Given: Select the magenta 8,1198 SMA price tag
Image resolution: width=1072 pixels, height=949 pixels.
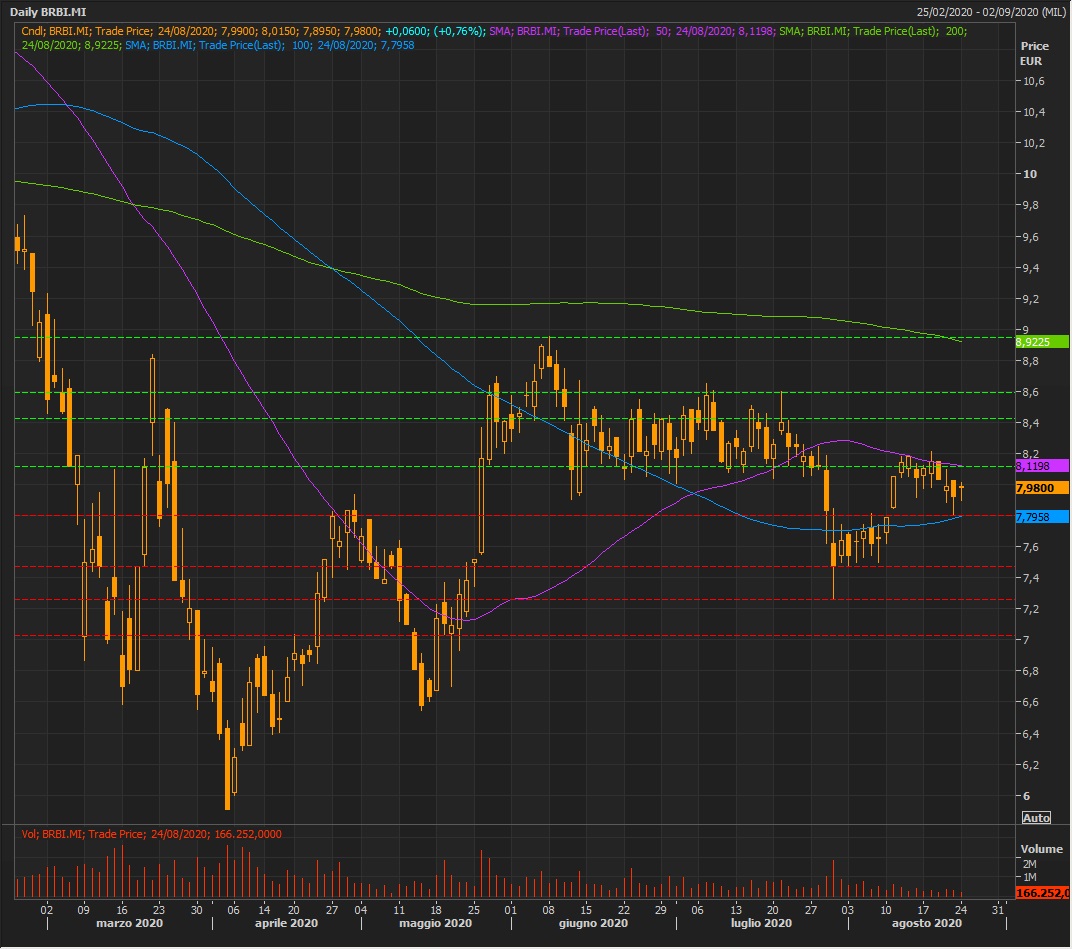Looking at the screenshot, I should pyautogui.click(x=1041, y=466).
